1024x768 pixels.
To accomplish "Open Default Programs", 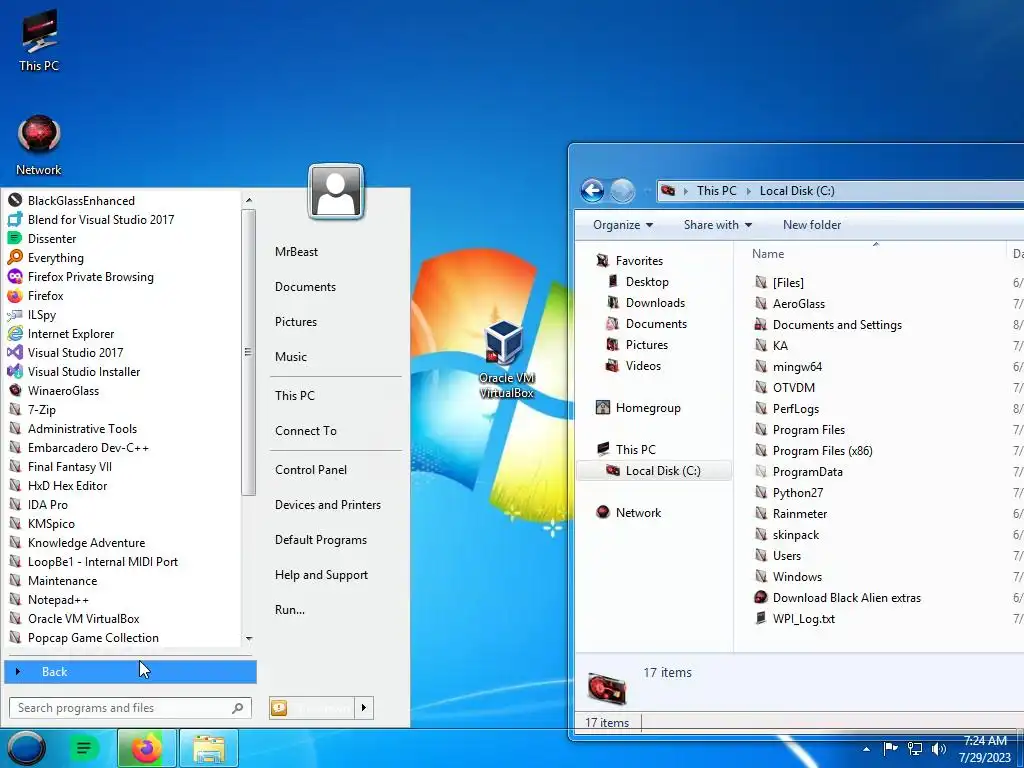I will [321, 540].
